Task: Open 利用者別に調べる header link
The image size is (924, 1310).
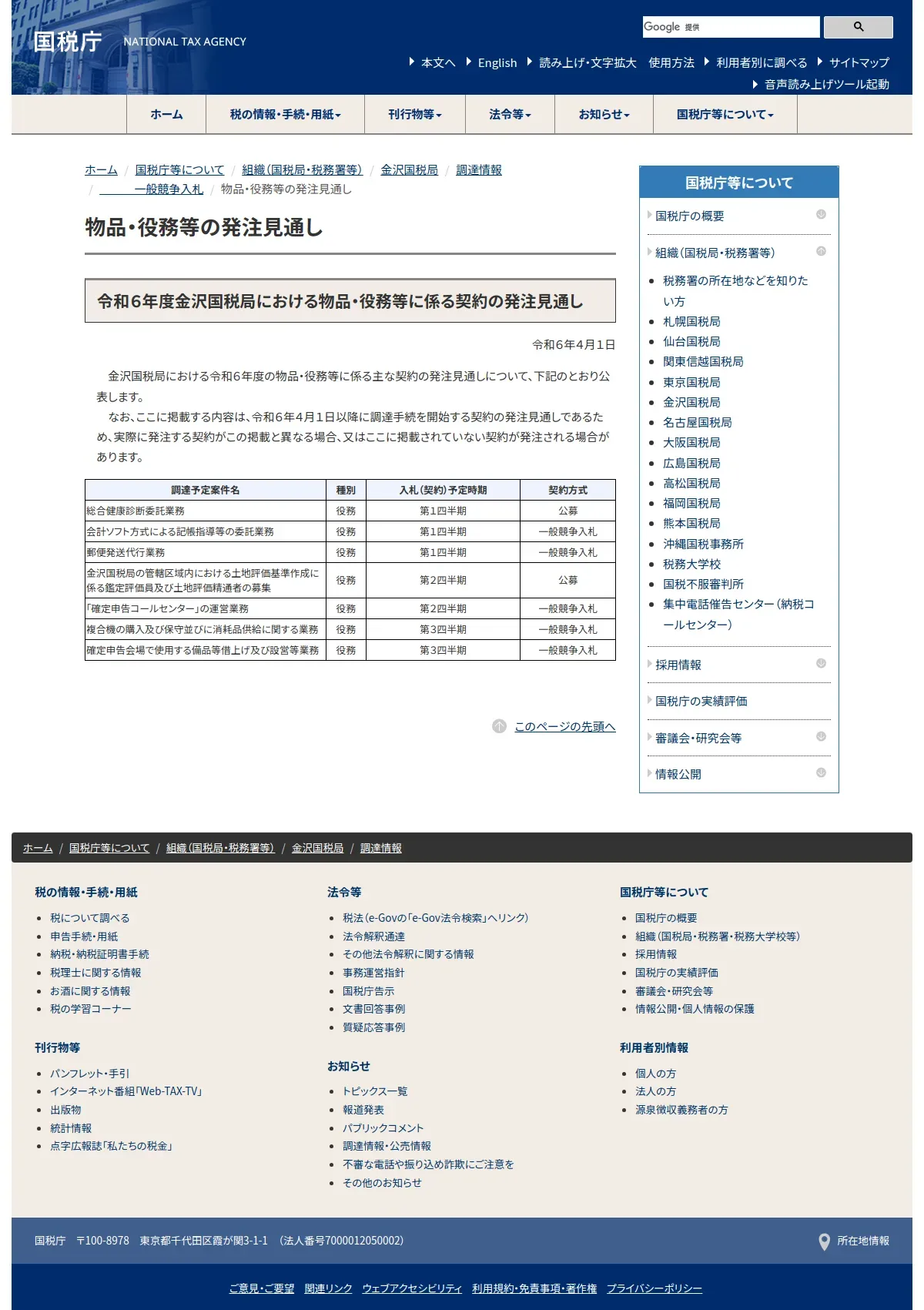Action: [x=762, y=62]
